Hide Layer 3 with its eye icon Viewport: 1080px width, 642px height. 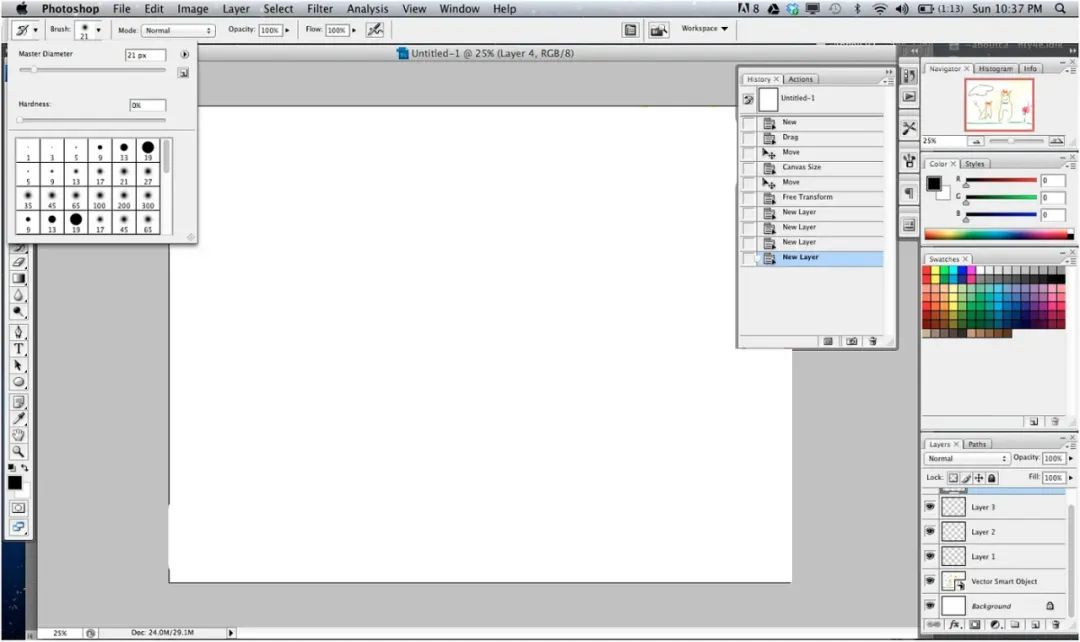click(930, 506)
